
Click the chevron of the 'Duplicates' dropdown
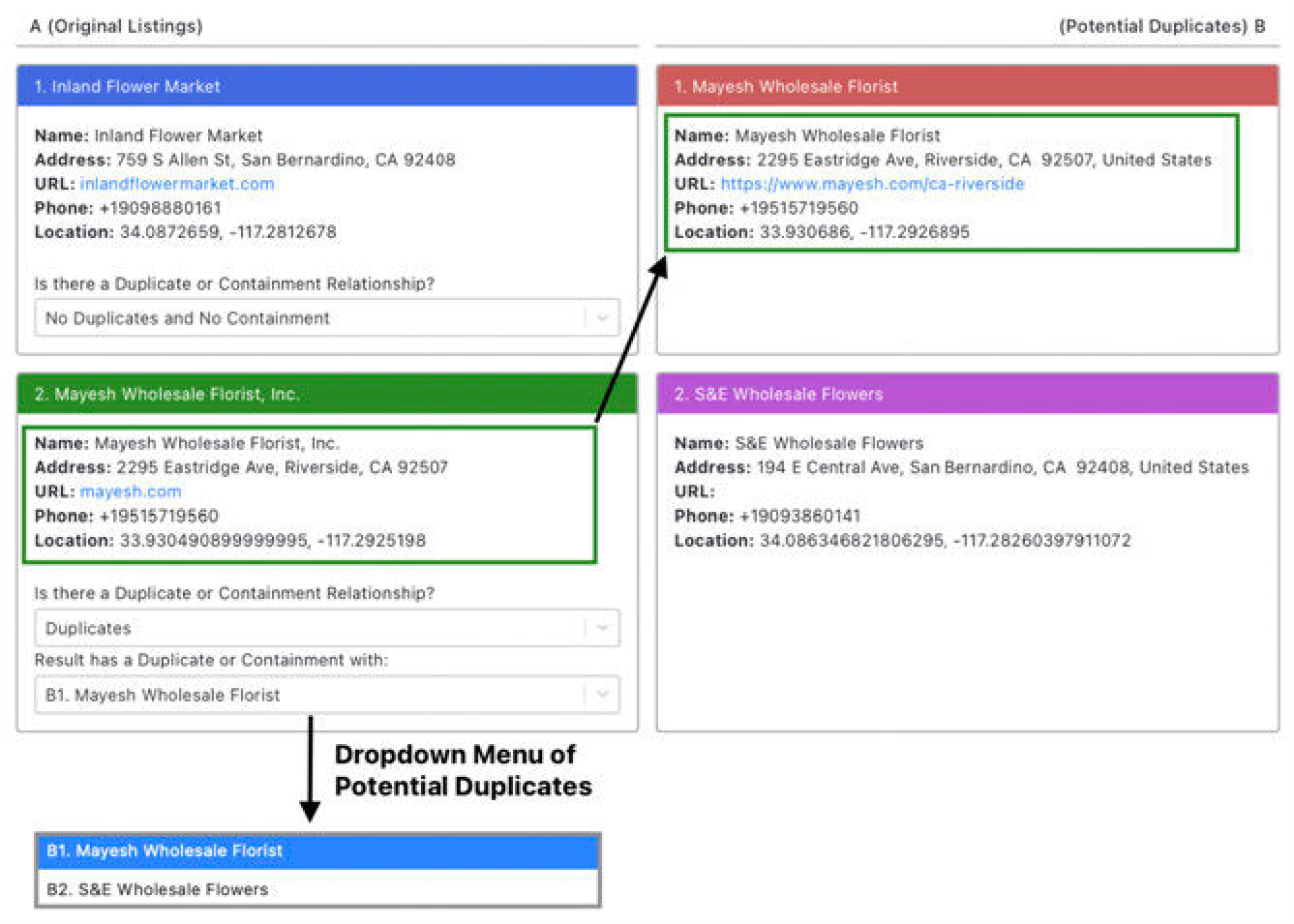pyautogui.click(x=602, y=628)
